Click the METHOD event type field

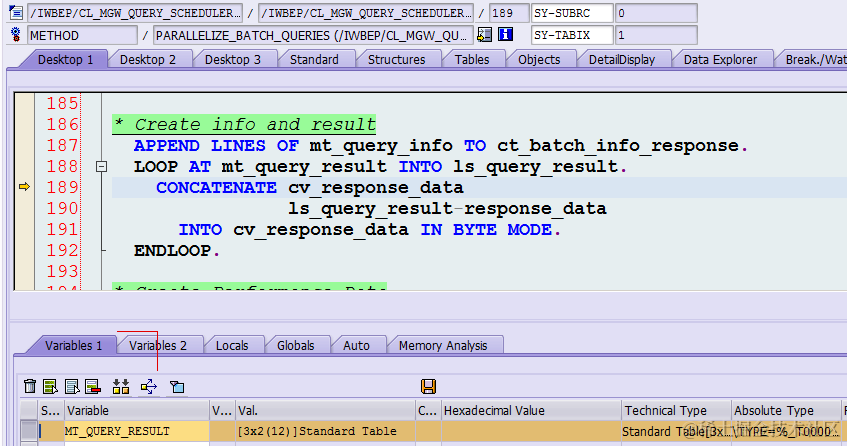pos(82,35)
